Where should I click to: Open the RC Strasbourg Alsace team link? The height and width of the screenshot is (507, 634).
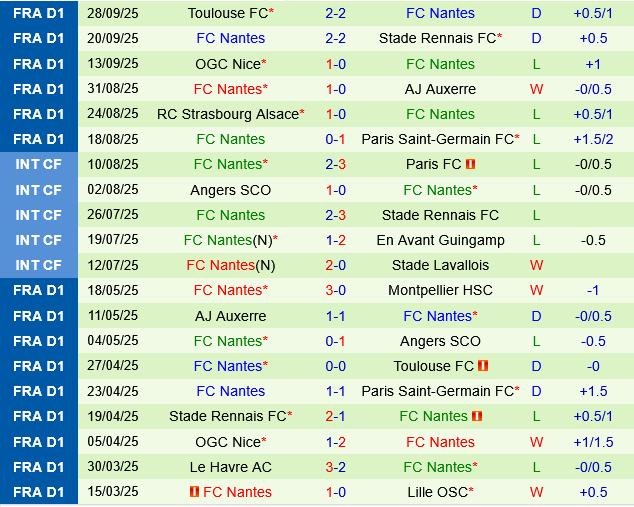[228, 114]
